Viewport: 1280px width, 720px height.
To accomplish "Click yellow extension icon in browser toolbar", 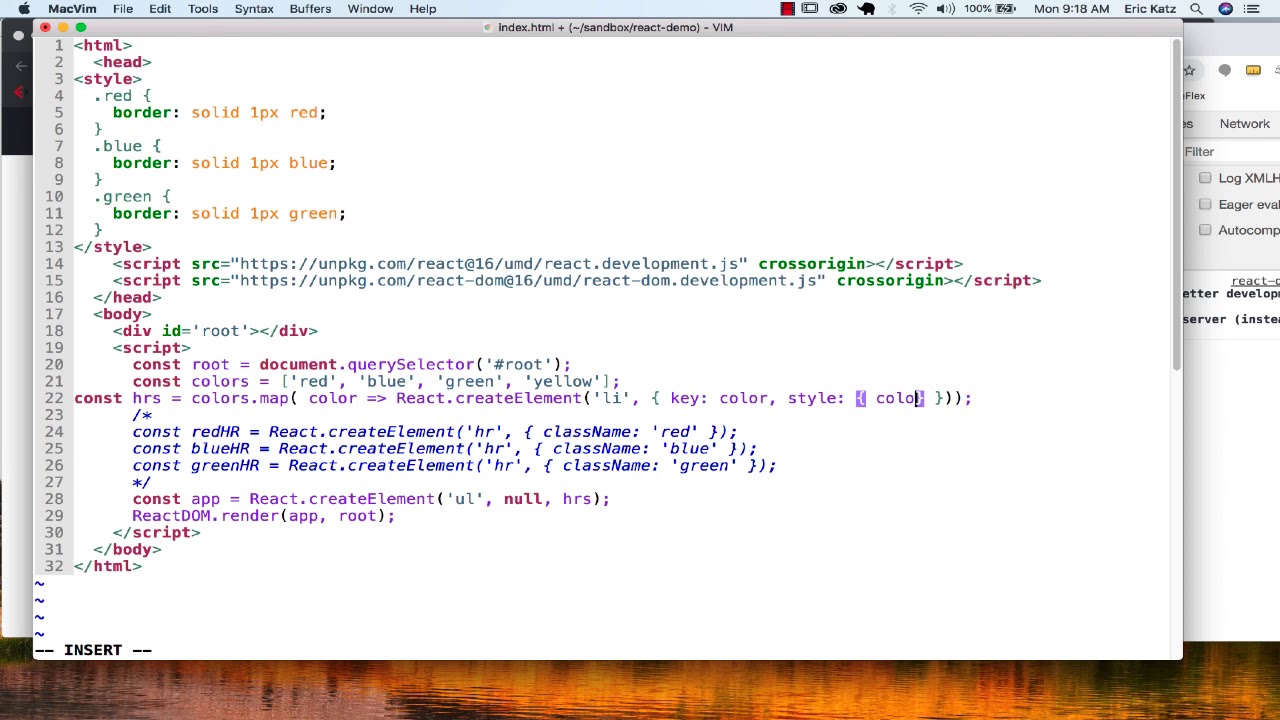I will (x=1255, y=70).
